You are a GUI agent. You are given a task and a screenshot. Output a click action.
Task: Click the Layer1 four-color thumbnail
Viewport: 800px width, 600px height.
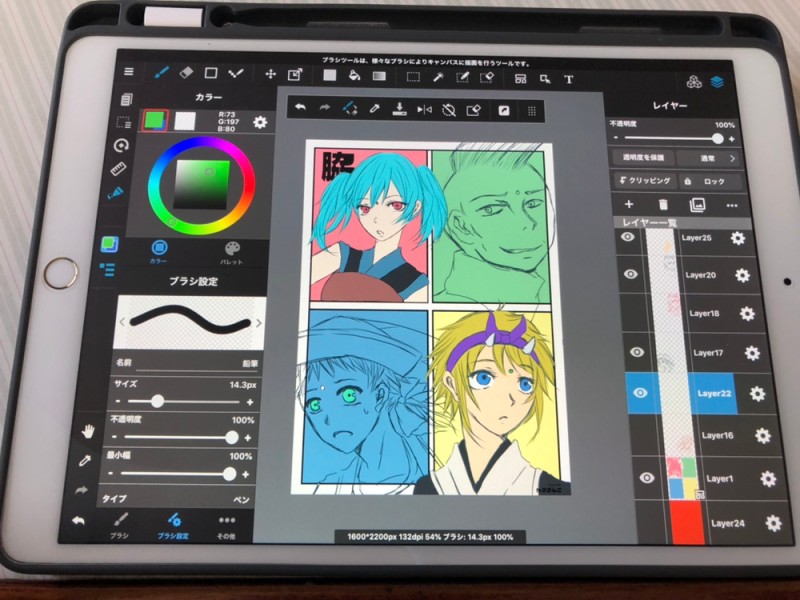tap(683, 478)
